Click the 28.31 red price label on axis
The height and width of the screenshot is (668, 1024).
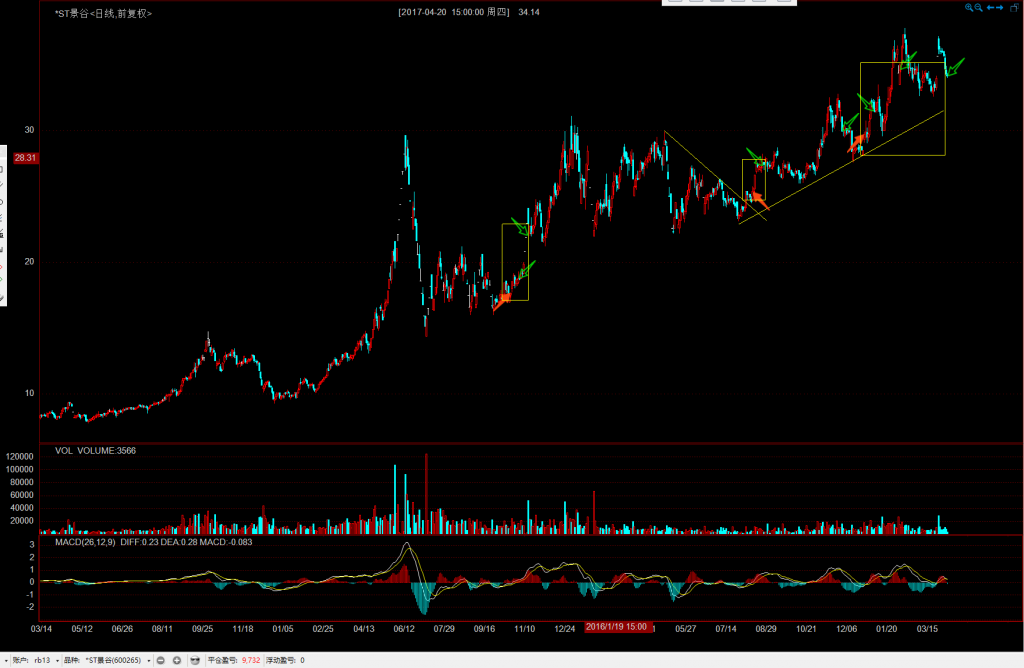pos(25,158)
